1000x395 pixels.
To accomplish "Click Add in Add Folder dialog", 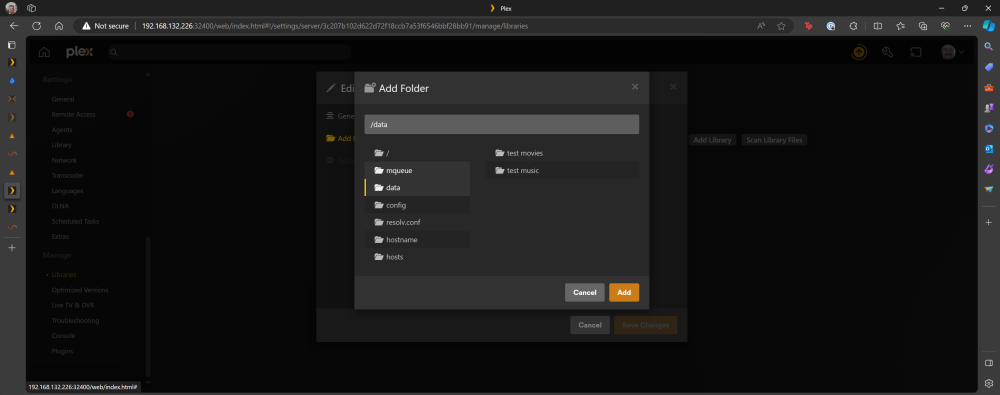I will [624, 292].
